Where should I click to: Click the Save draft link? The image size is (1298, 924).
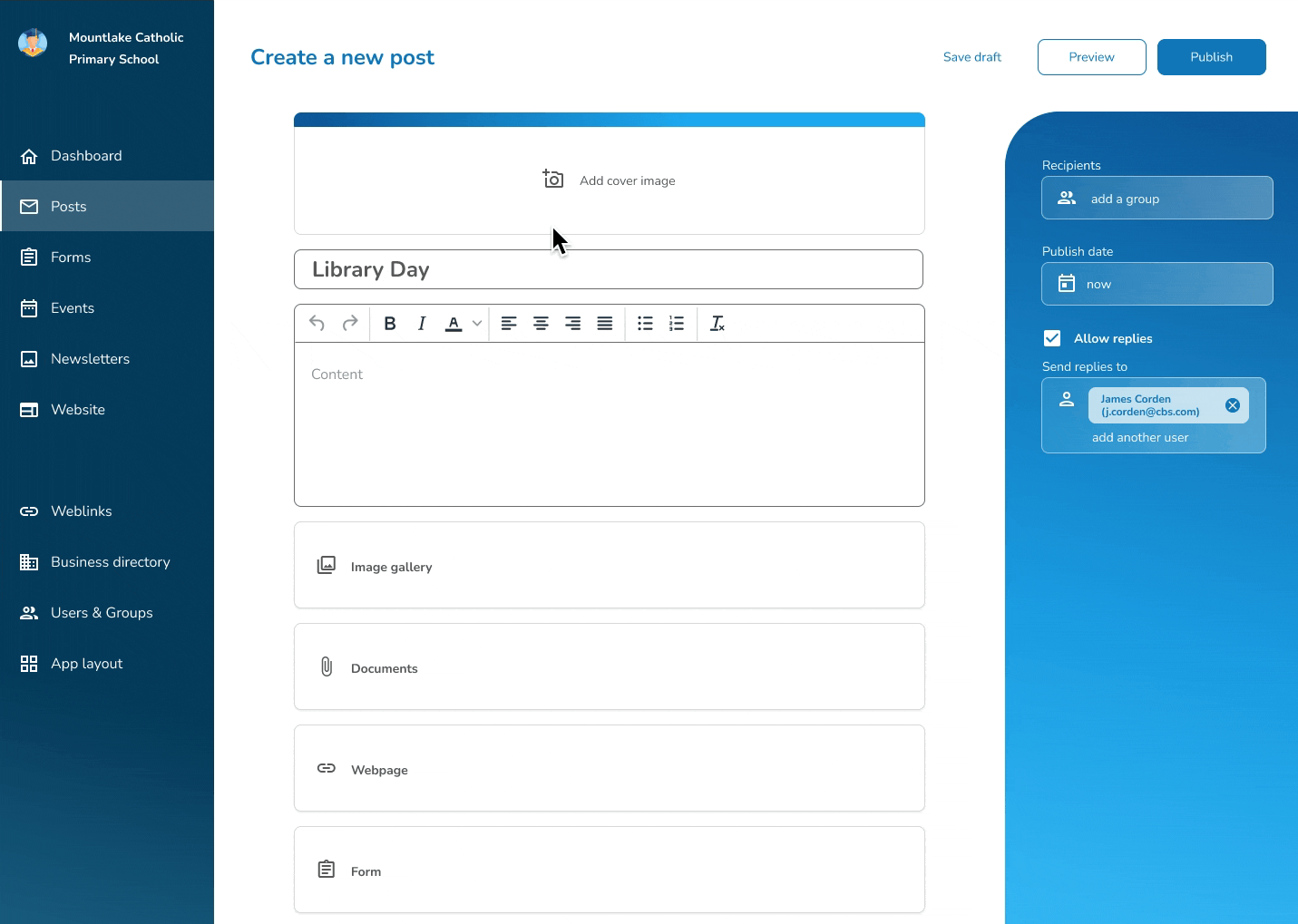click(972, 57)
